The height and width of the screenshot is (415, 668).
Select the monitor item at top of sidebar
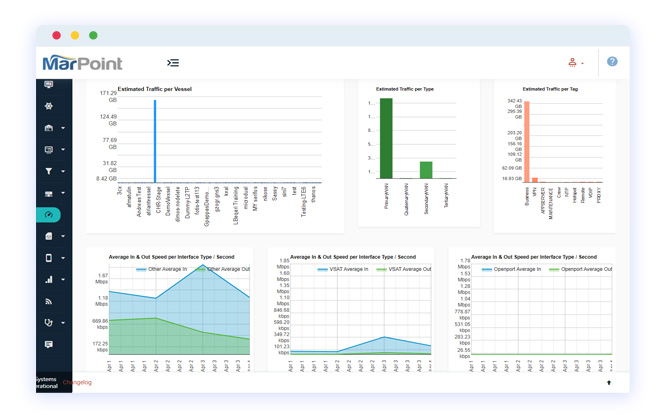(48, 85)
